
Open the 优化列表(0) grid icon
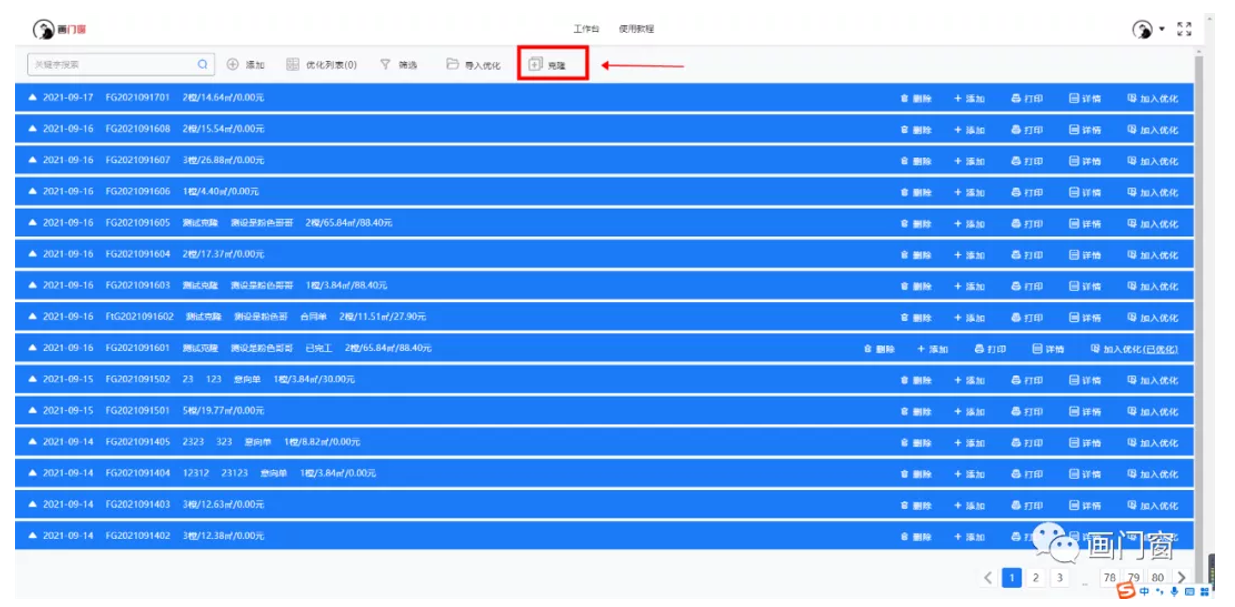[292, 64]
